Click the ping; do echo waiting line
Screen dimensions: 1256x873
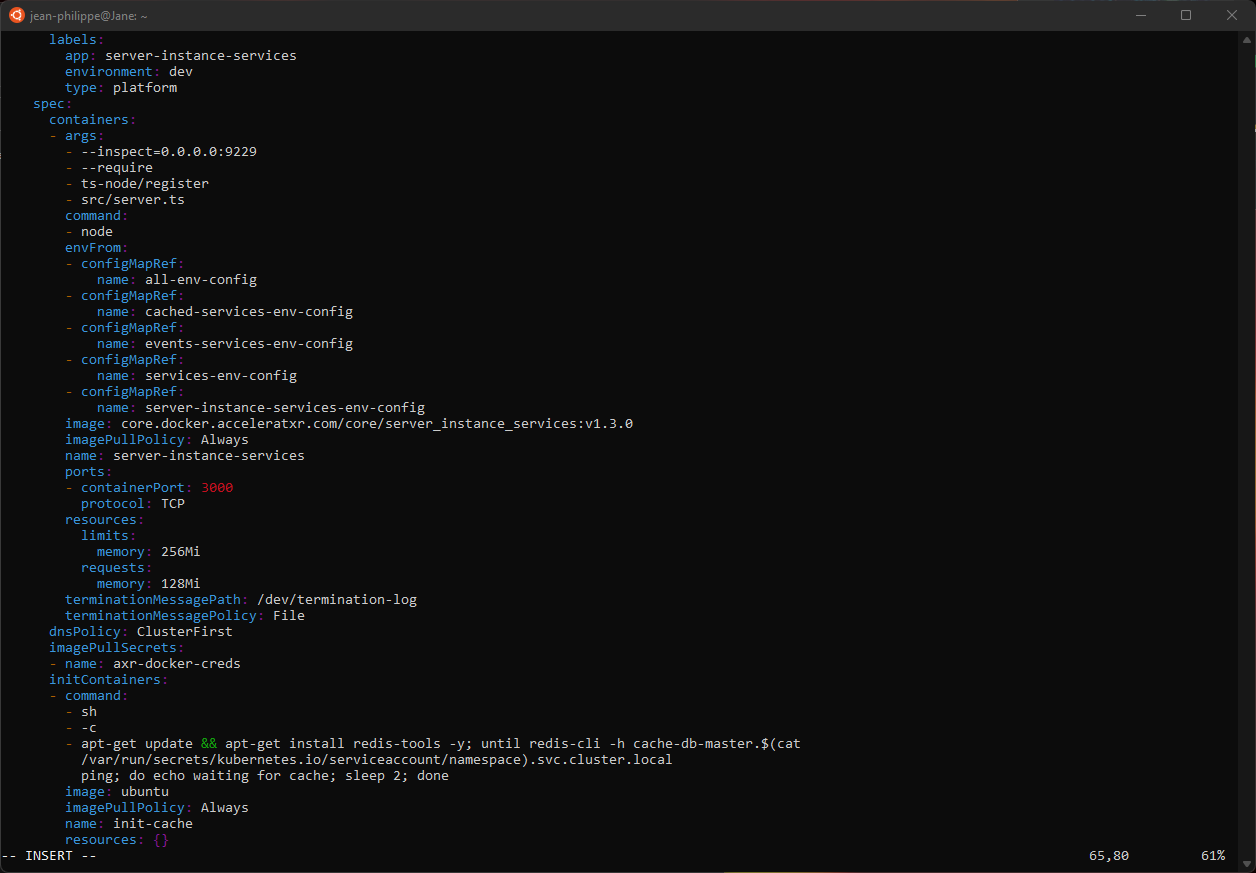265,776
